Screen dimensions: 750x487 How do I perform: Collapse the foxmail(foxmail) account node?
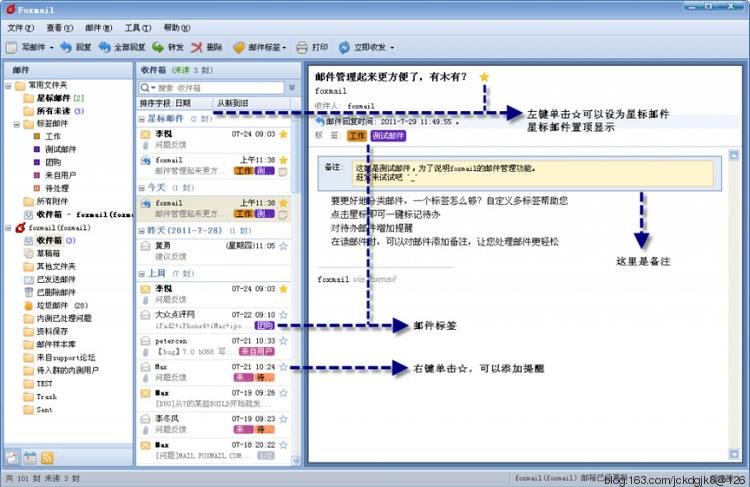8,228
